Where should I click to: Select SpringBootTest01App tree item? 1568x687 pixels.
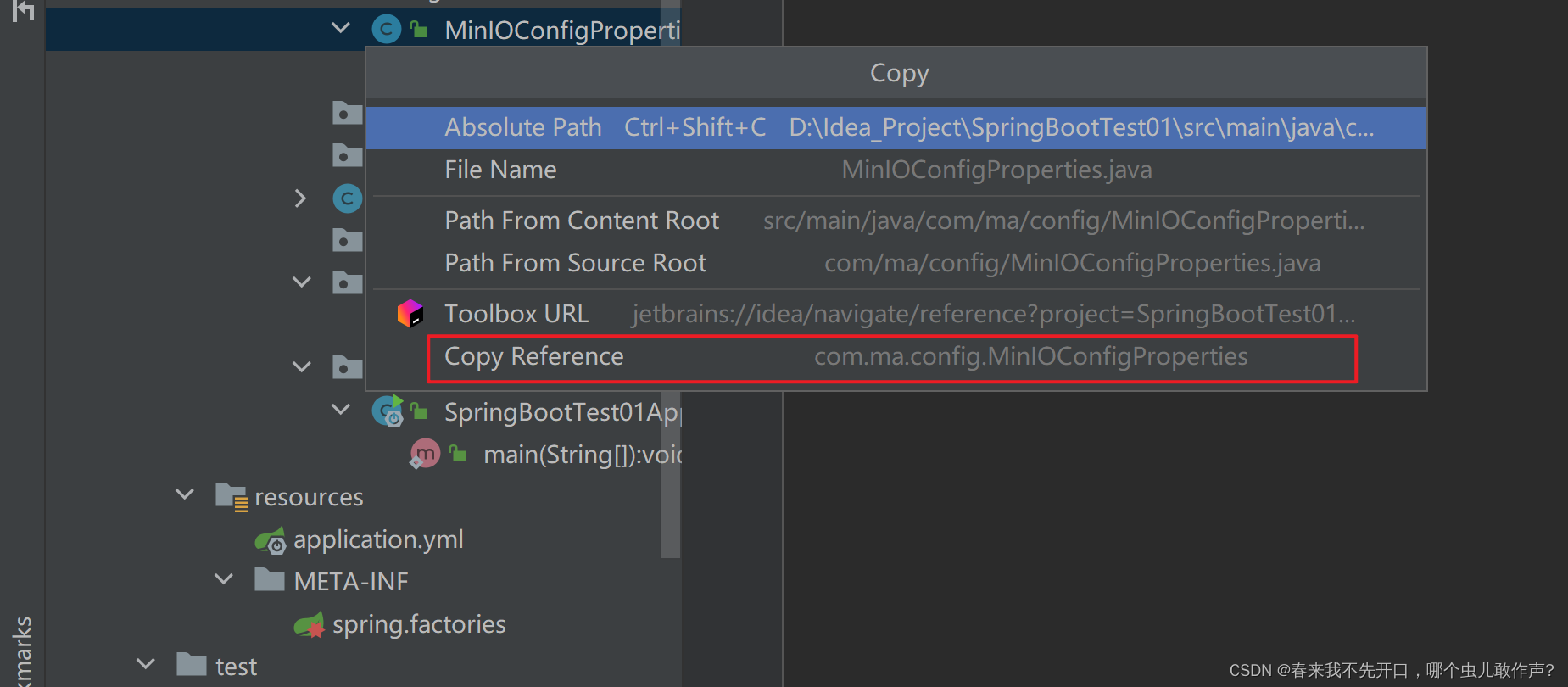(561, 412)
